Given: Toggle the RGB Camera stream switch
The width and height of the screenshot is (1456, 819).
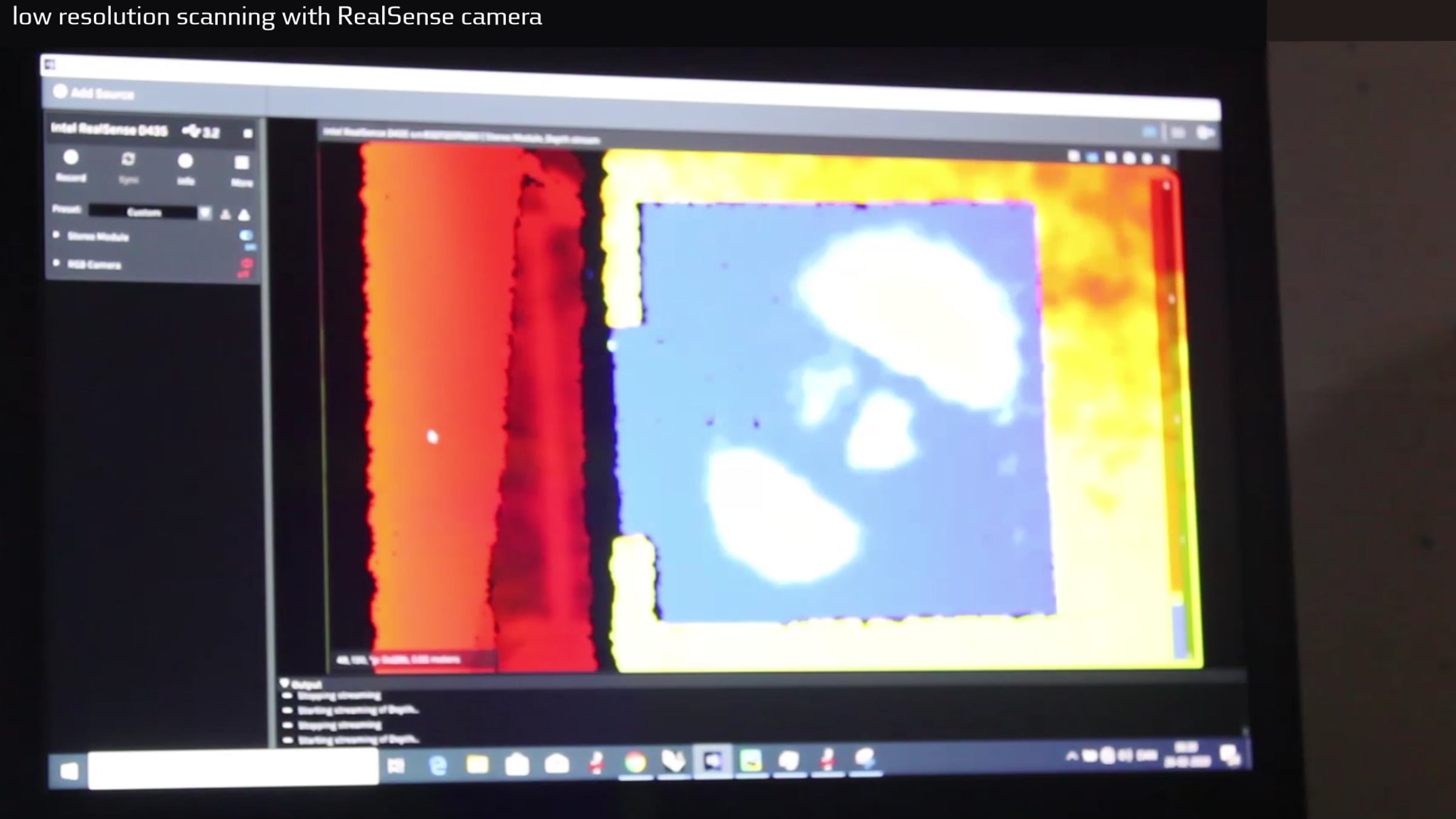Looking at the screenshot, I should 246,264.
